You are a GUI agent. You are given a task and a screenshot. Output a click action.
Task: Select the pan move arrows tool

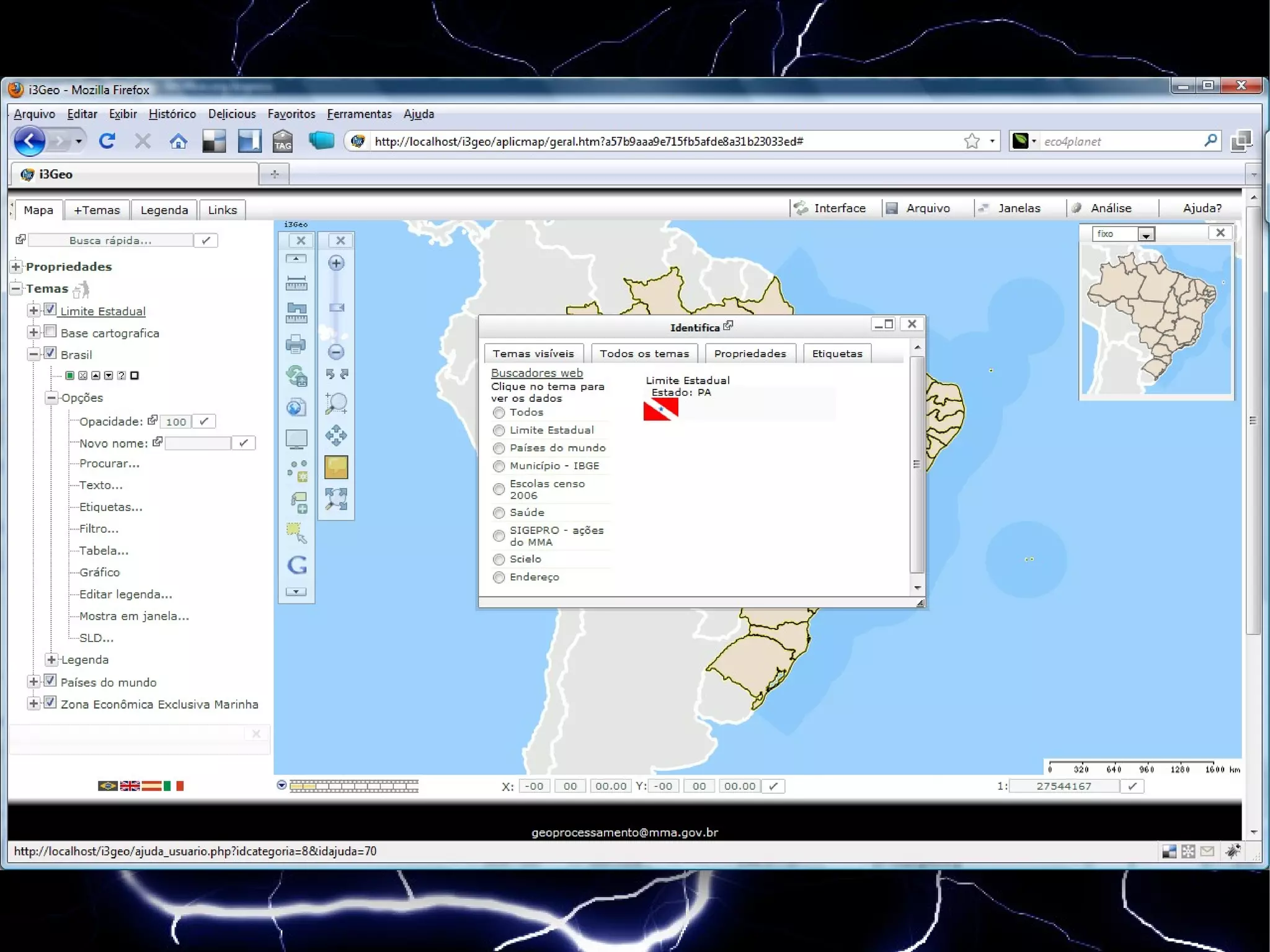pos(336,435)
